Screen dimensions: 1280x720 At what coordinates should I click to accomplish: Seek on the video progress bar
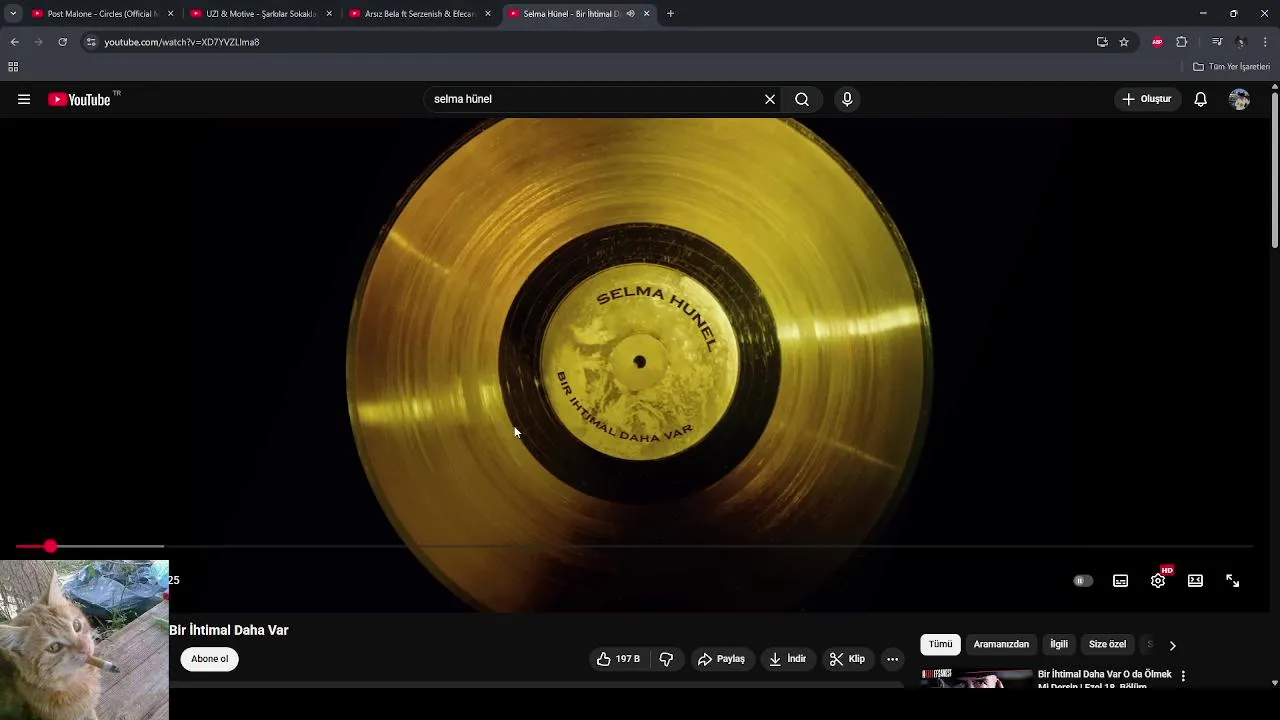tap(634, 546)
